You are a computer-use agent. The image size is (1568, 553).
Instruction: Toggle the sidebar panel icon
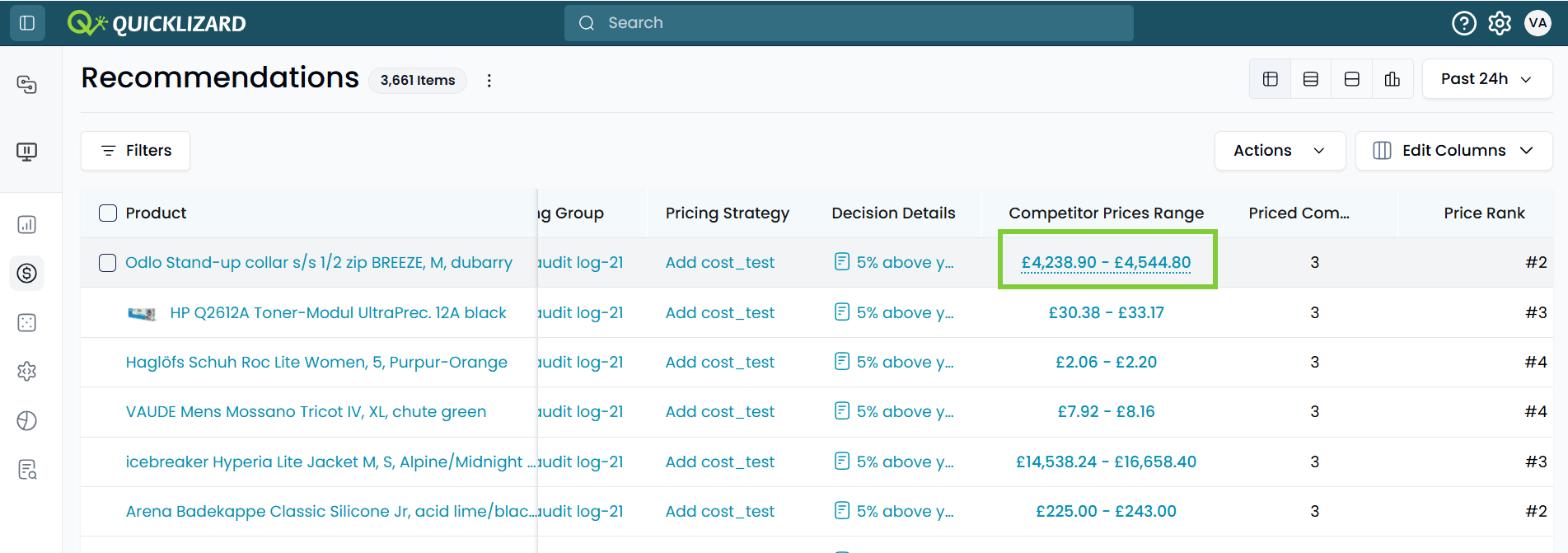(26, 23)
